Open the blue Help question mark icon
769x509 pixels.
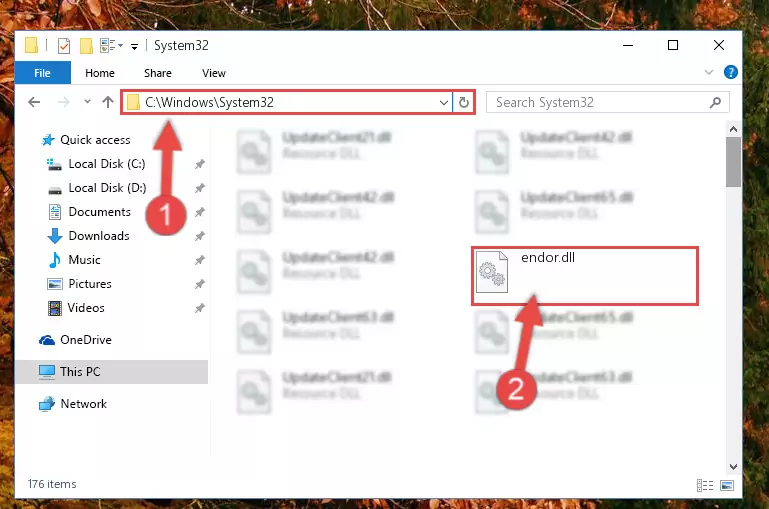[x=731, y=73]
